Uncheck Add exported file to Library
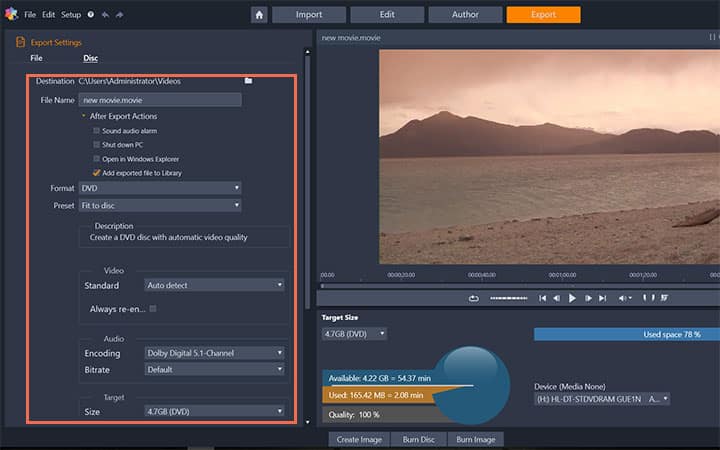 coord(96,173)
